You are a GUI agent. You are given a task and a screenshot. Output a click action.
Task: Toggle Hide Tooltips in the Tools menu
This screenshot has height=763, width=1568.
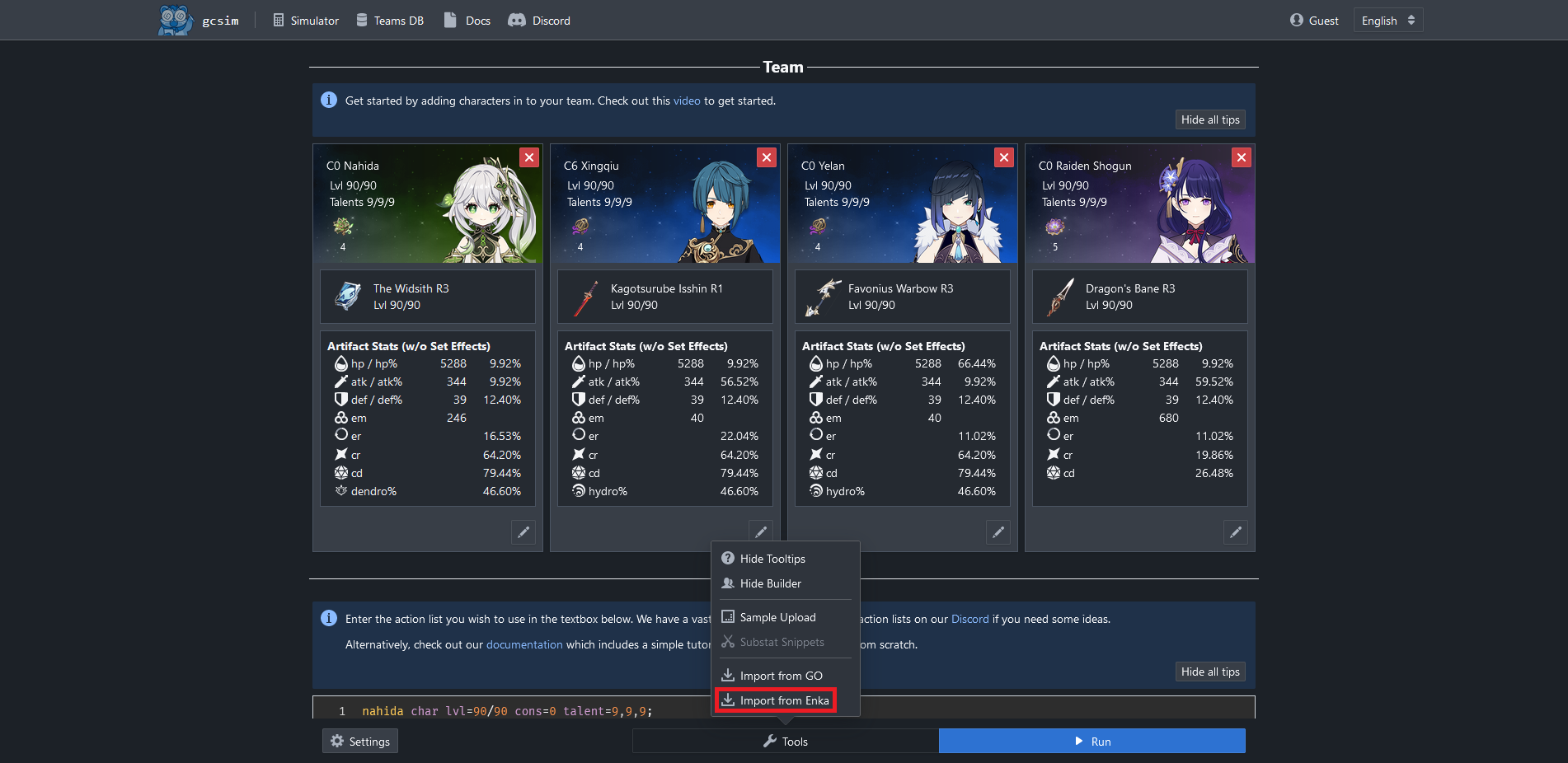click(x=772, y=559)
